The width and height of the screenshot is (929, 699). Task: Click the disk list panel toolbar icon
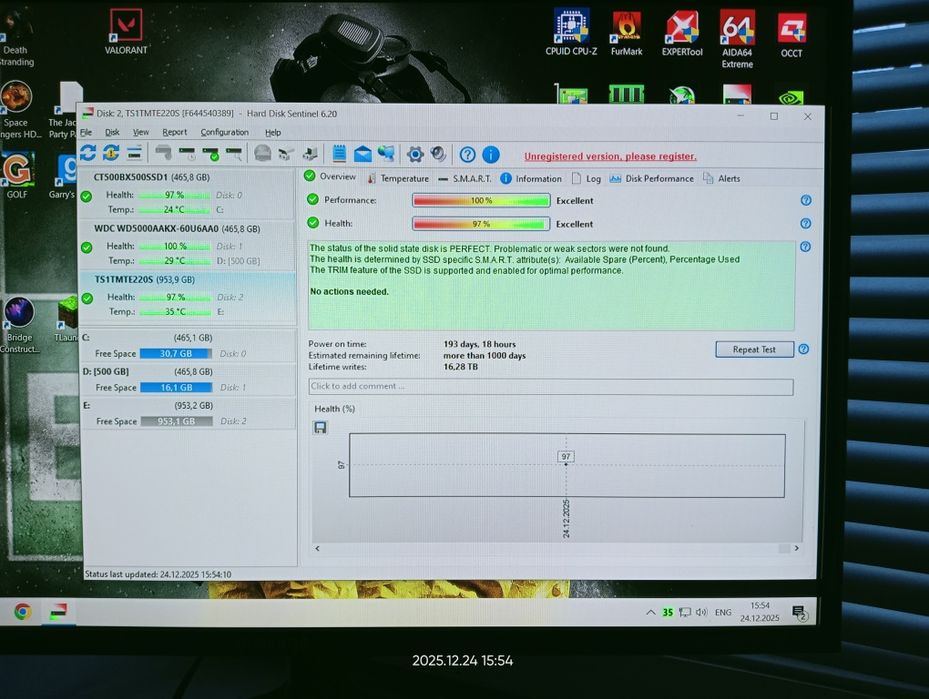pyautogui.click(x=134, y=153)
